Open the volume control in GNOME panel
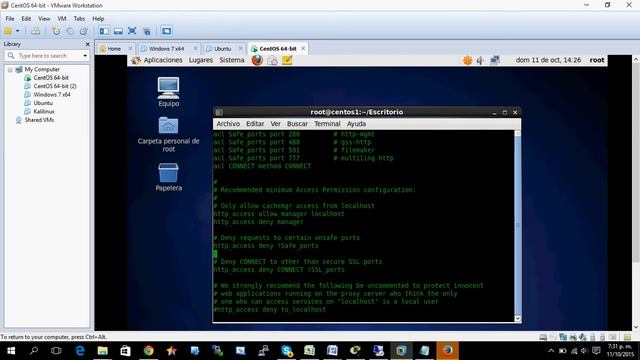 tap(480, 60)
